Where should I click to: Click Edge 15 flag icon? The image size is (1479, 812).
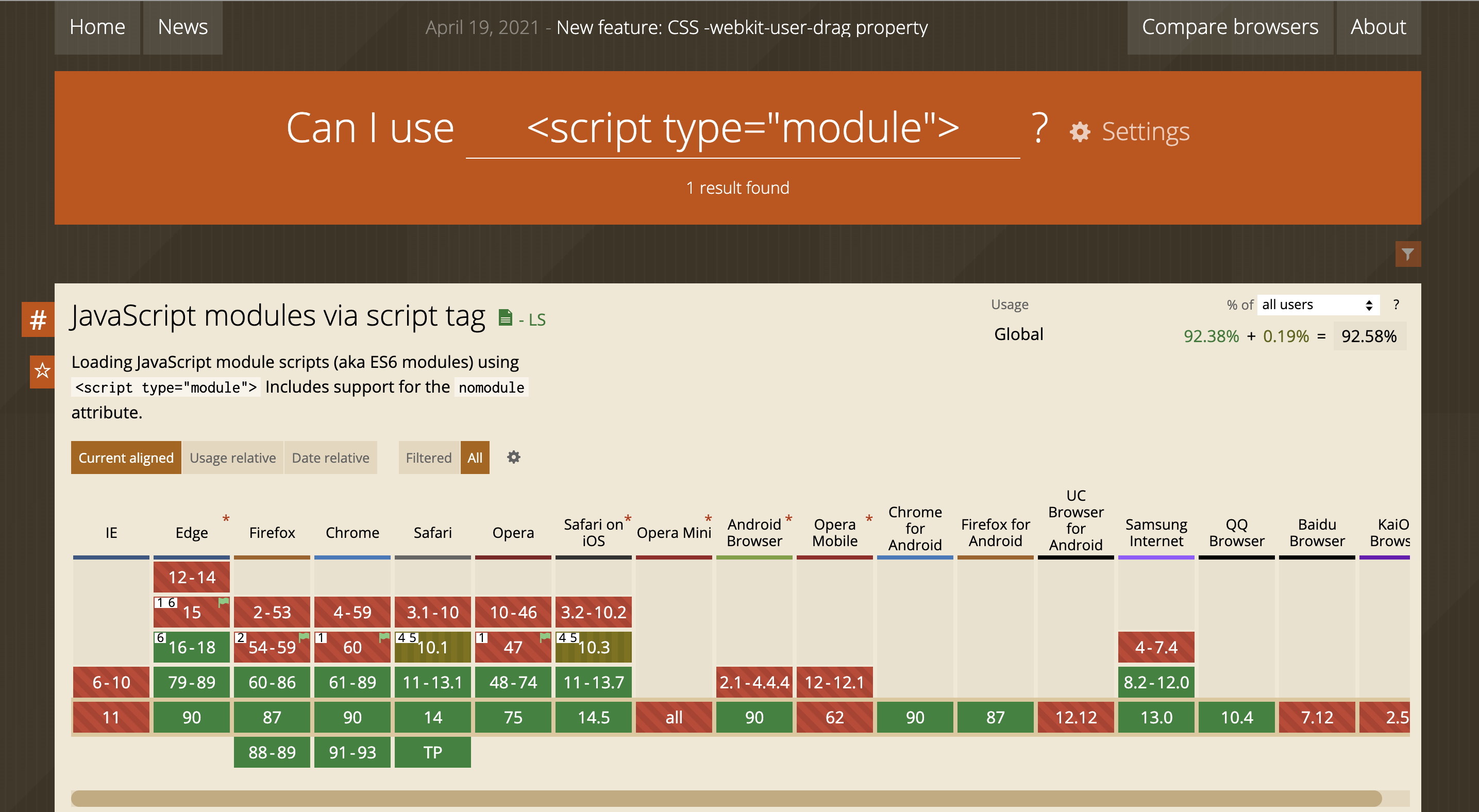coord(223,602)
